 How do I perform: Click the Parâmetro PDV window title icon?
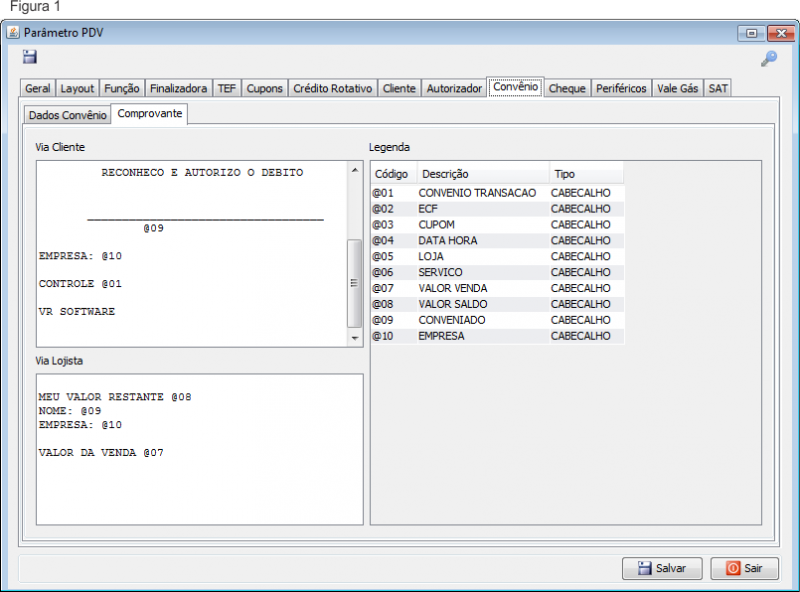(13, 33)
